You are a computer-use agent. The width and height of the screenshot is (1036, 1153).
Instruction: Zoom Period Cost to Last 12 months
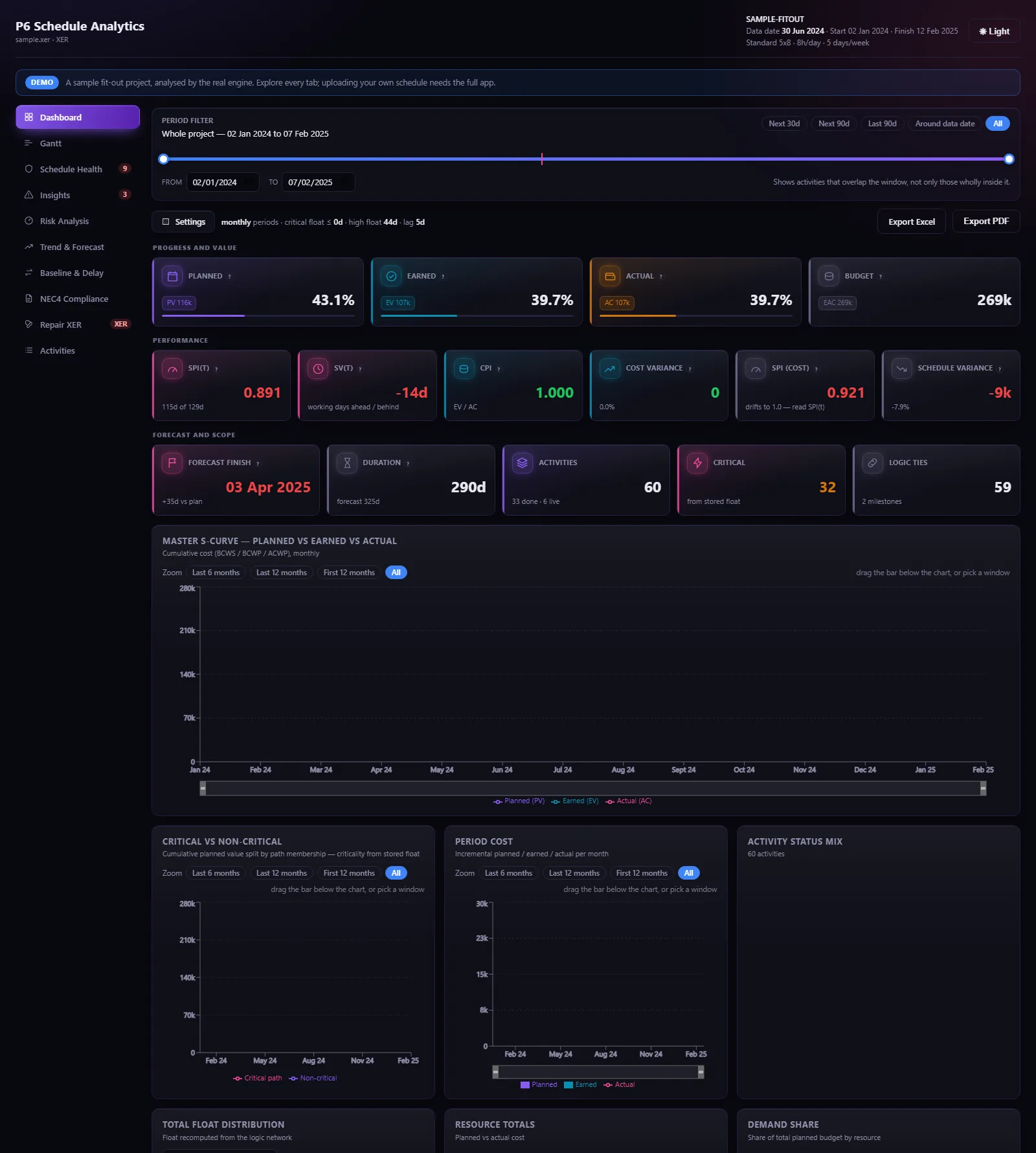coord(574,873)
